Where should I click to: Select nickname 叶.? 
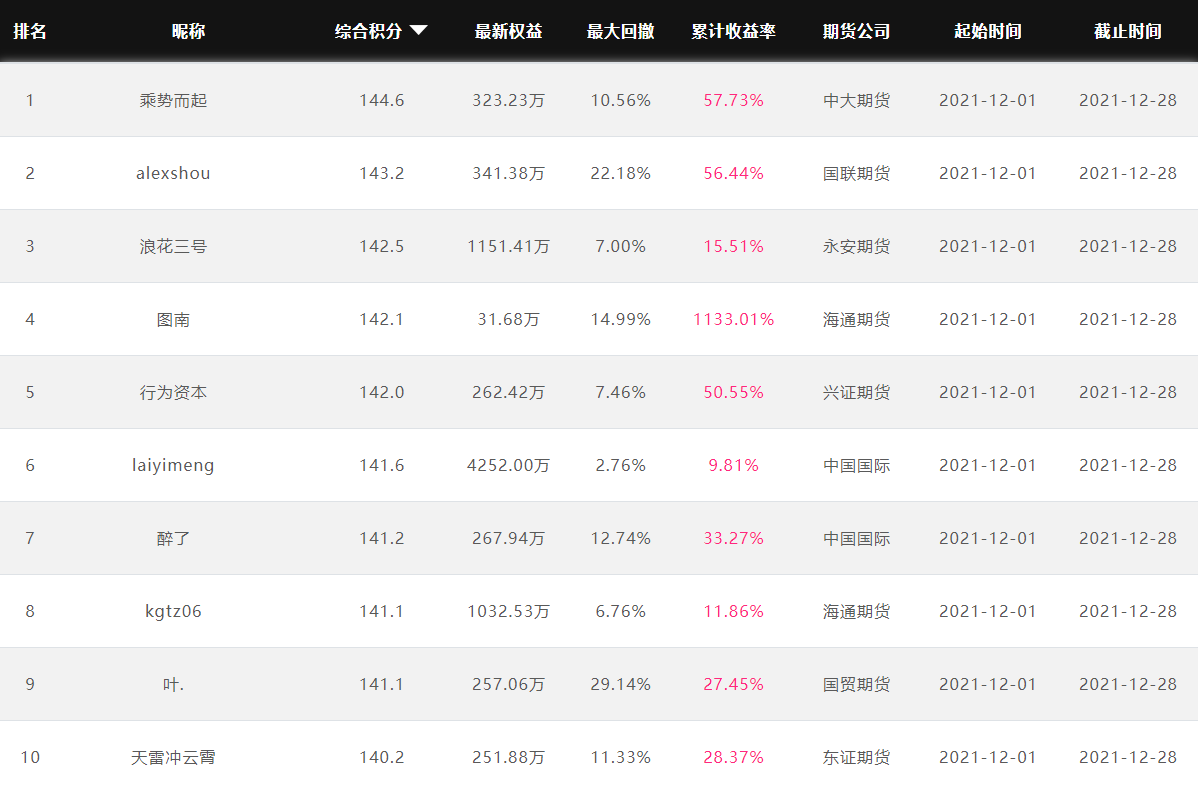pos(173,684)
